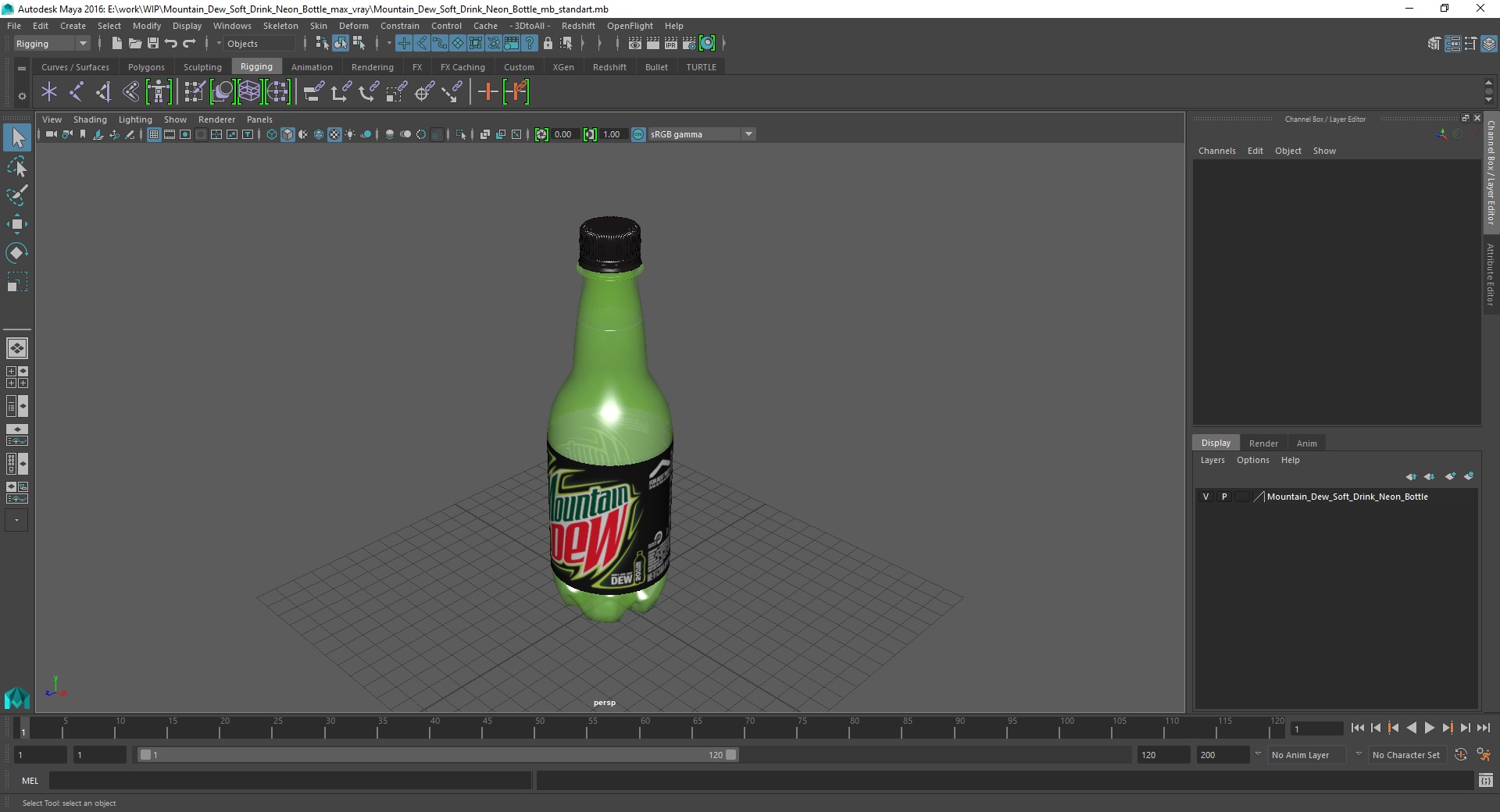The height and width of the screenshot is (812, 1500).
Task: Toggle textured display in viewport
Action: click(334, 134)
